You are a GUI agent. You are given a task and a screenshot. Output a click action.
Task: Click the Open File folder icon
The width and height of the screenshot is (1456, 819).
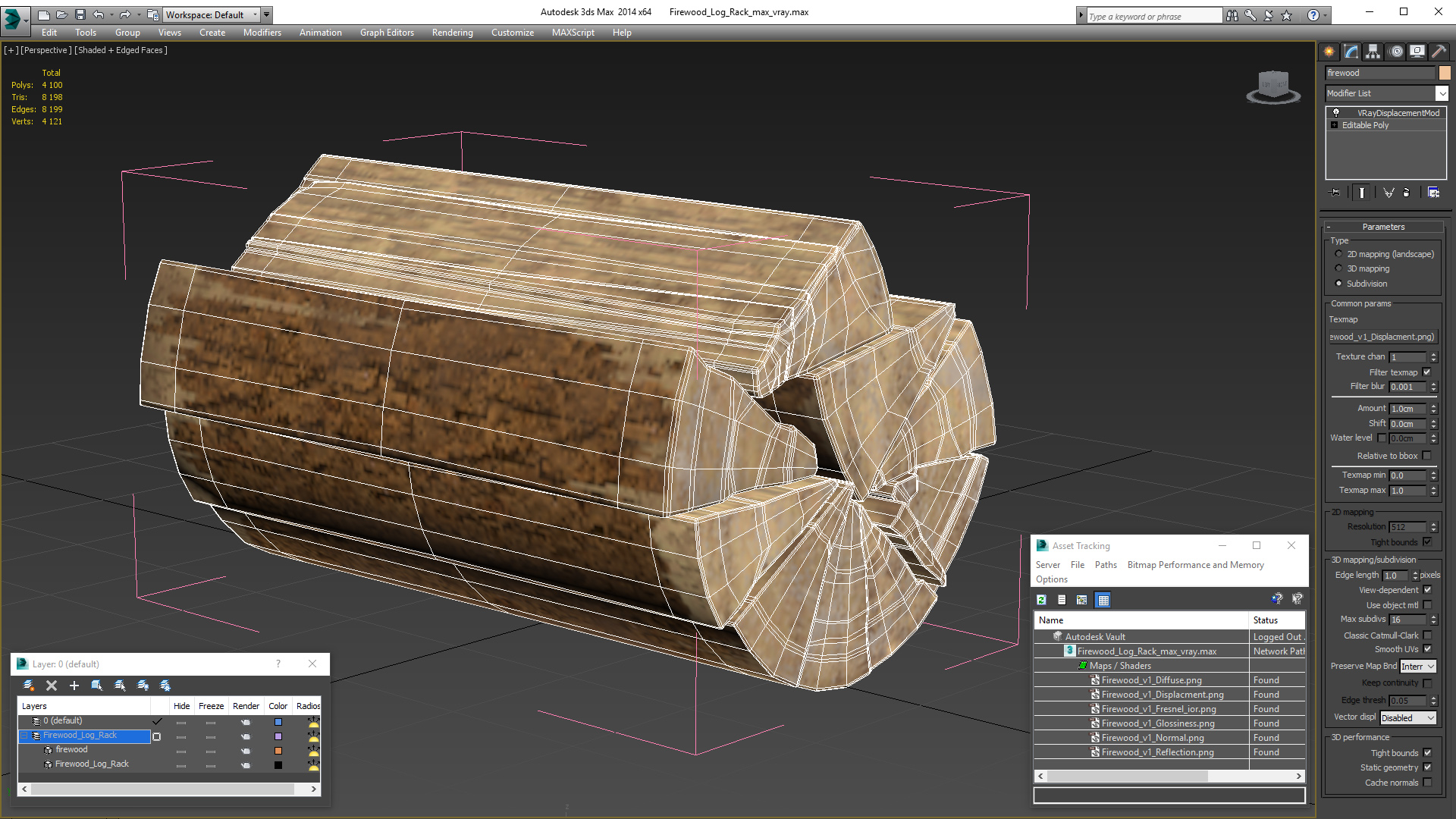pos(61,14)
